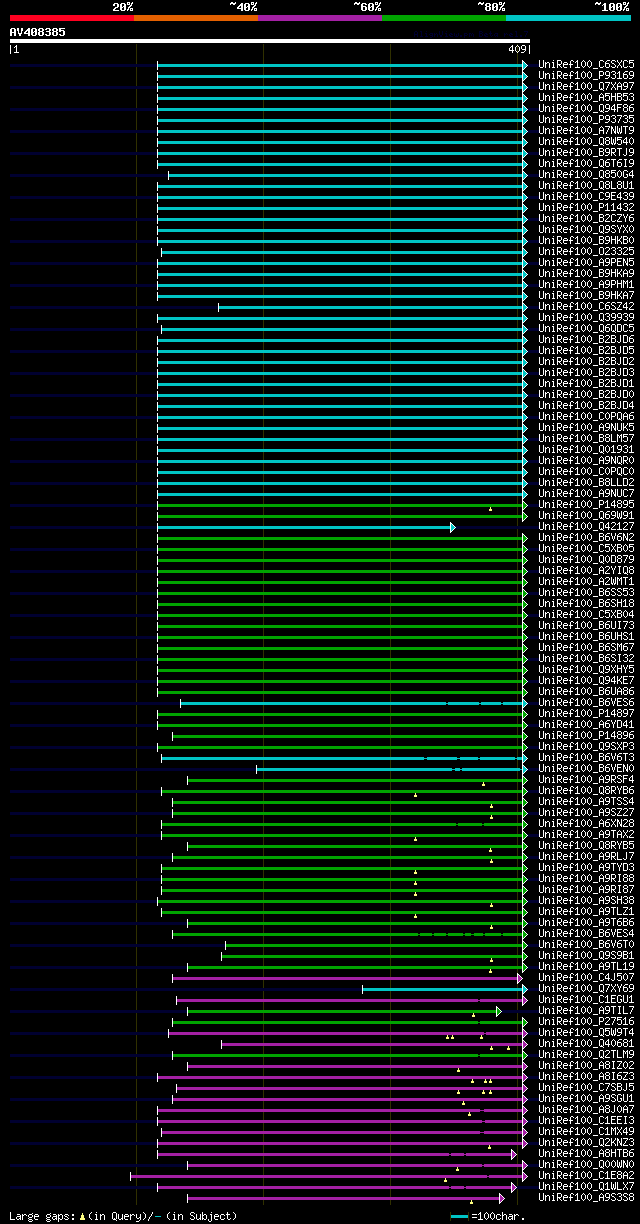Select the UniRef100_A2YIQ8 label
The image size is (640, 1224).
[586, 571]
